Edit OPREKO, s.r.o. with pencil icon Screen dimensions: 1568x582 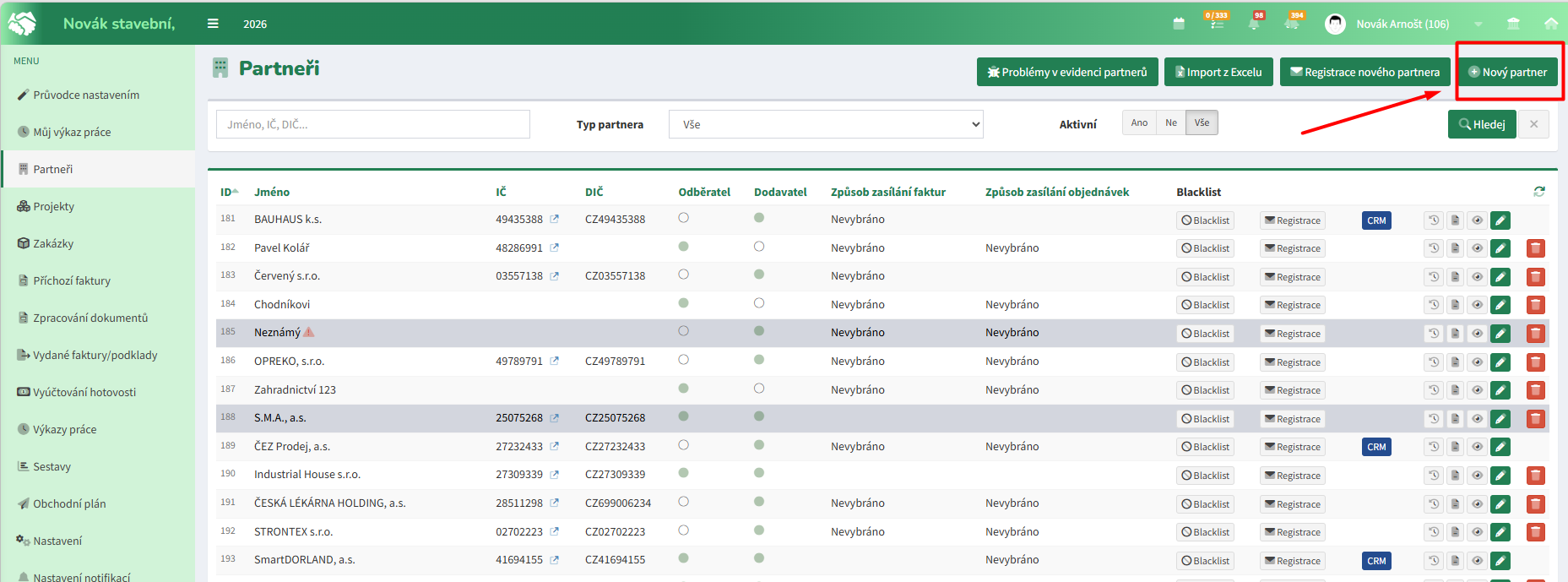tap(1500, 362)
